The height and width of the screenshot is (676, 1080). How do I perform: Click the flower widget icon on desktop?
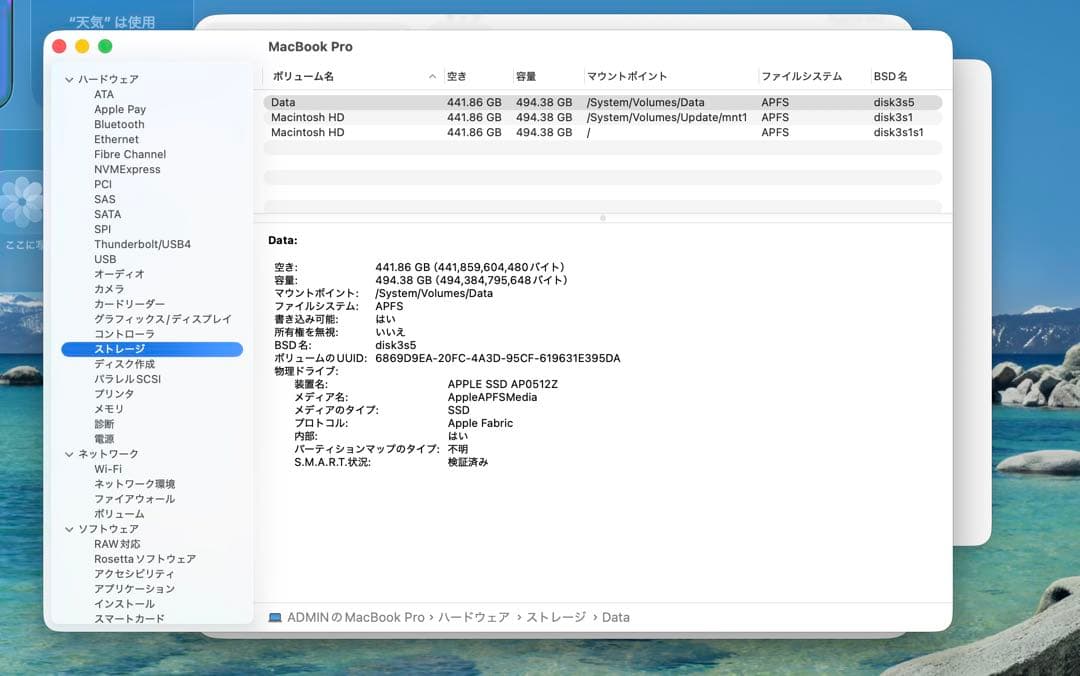pos(22,202)
